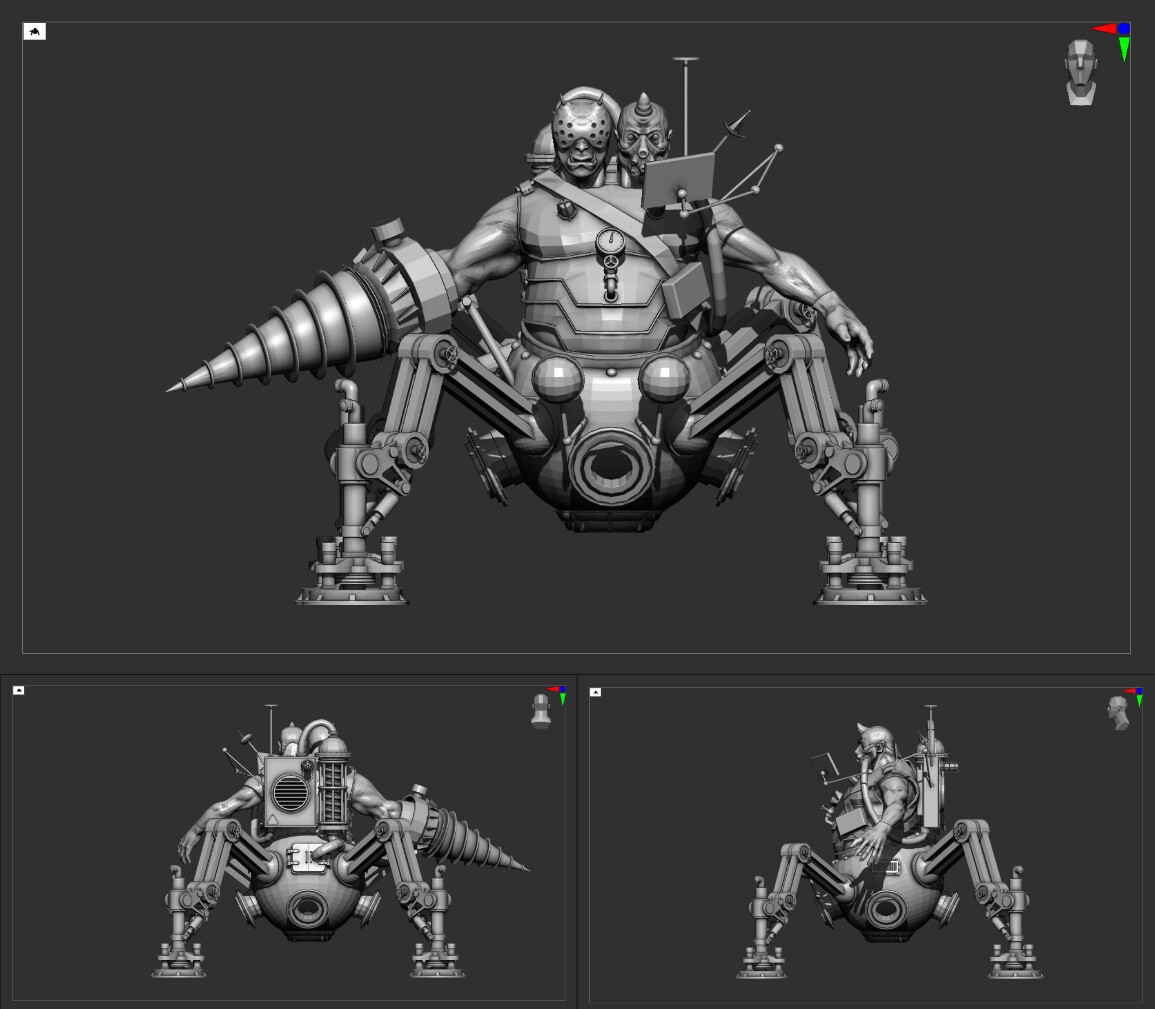Click the spotted mask on the front-view head

pyautogui.click(x=579, y=128)
